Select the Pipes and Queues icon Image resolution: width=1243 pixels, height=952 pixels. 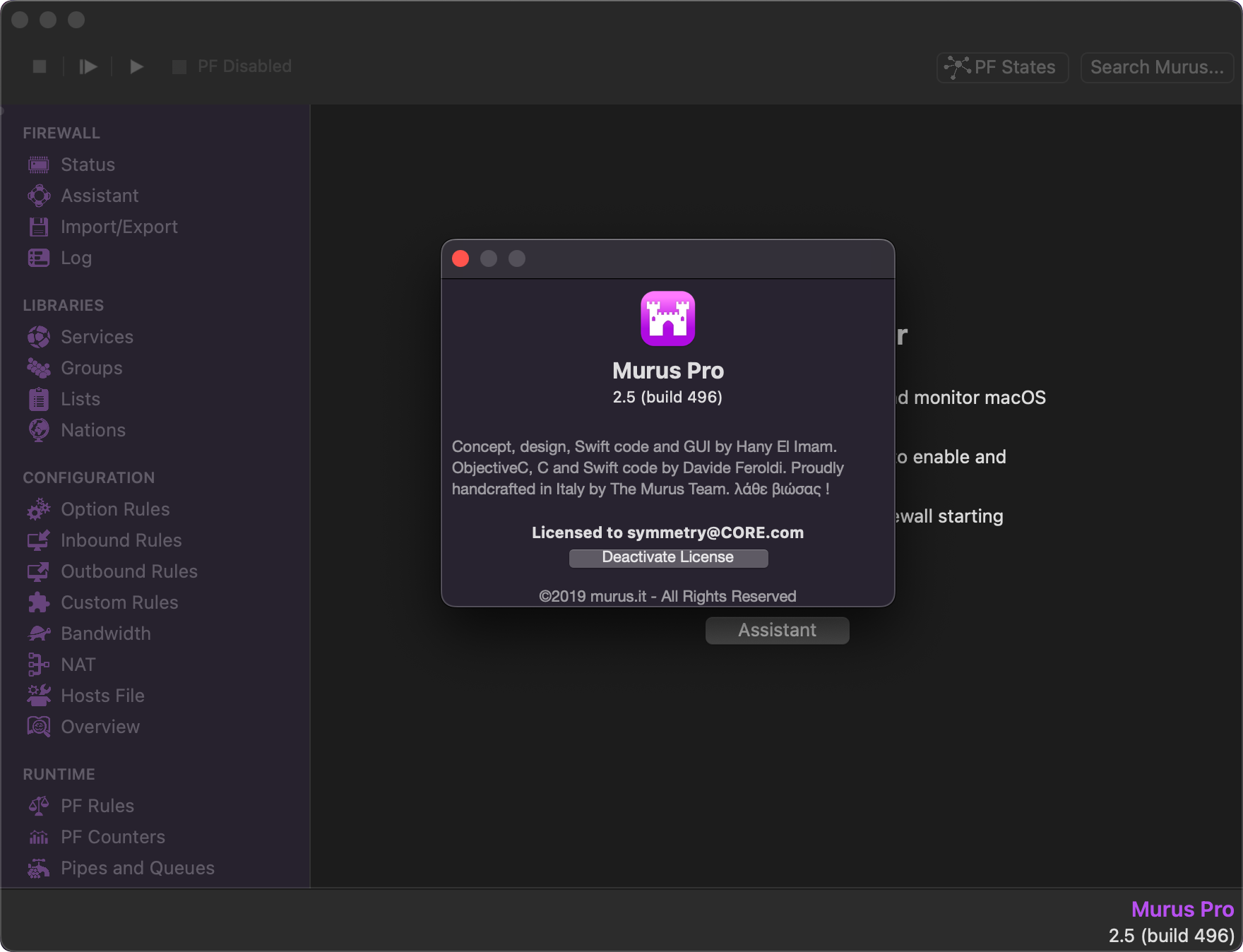(x=39, y=868)
